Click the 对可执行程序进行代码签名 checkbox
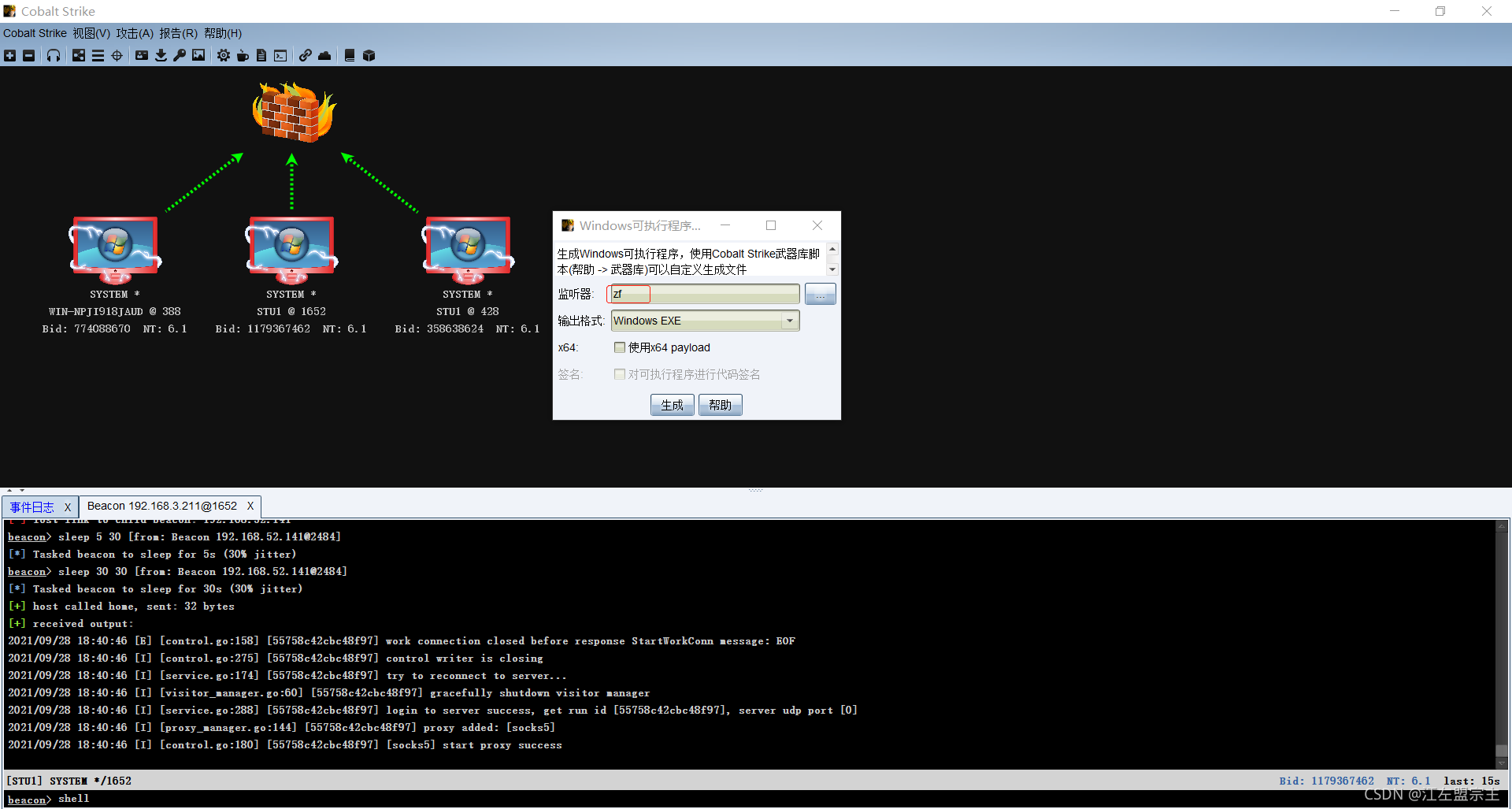The height and width of the screenshot is (809, 1512). (x=620, y=374)
